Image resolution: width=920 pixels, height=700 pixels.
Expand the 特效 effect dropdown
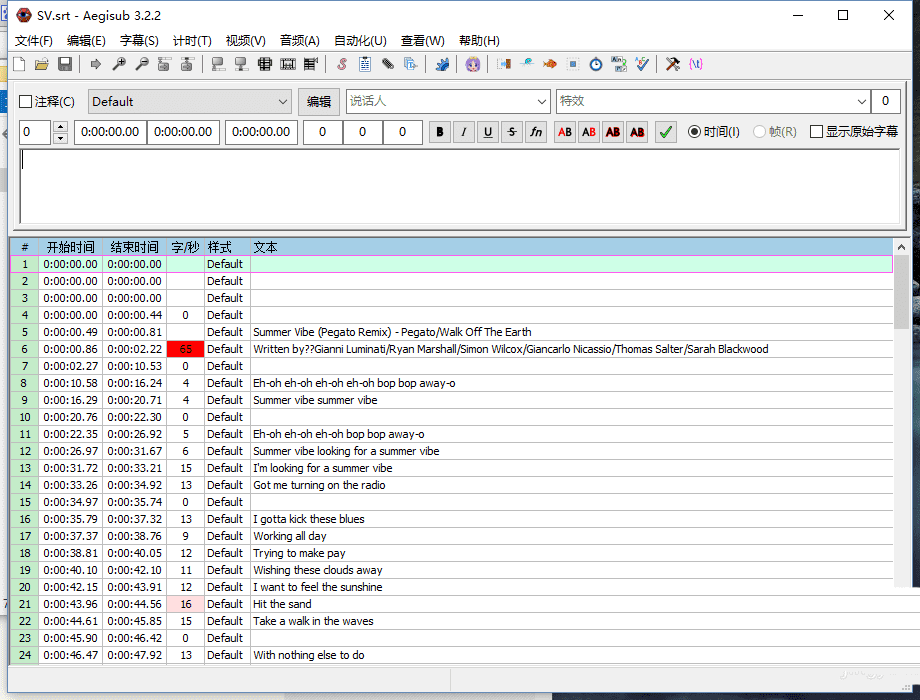point(861,102)
